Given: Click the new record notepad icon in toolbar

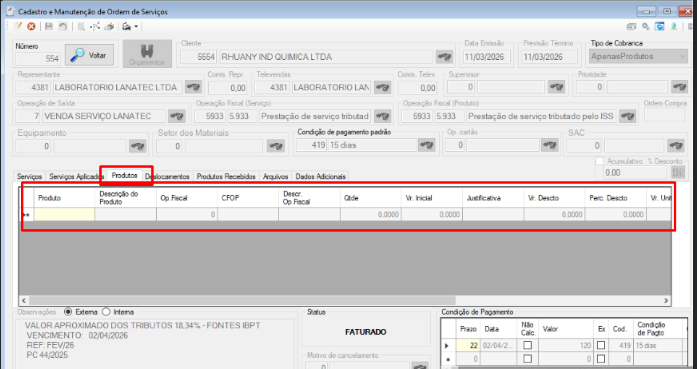Looking at the screenshot, I should click(18, 27).
